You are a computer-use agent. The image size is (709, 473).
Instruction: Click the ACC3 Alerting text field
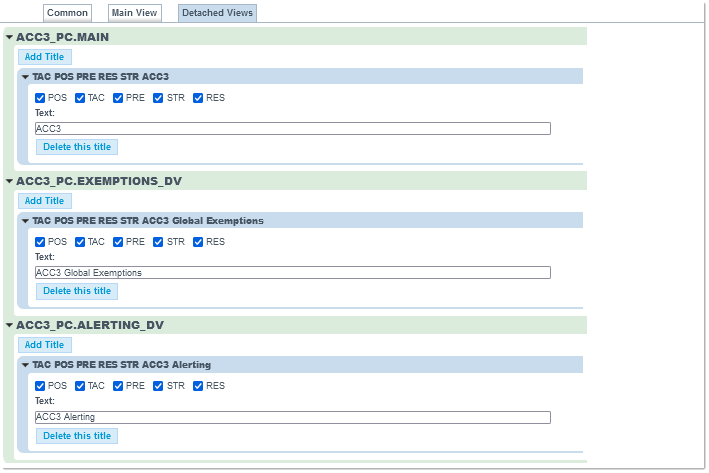[x=292, y=417]
